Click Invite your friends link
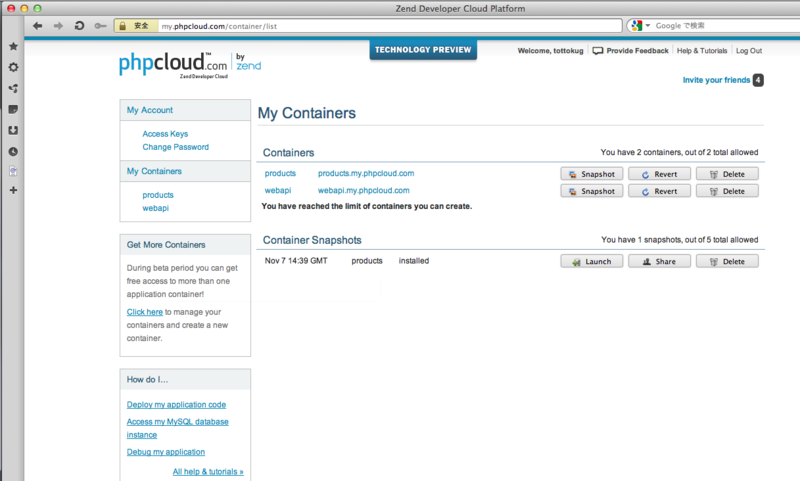 [x=716, y=80]
